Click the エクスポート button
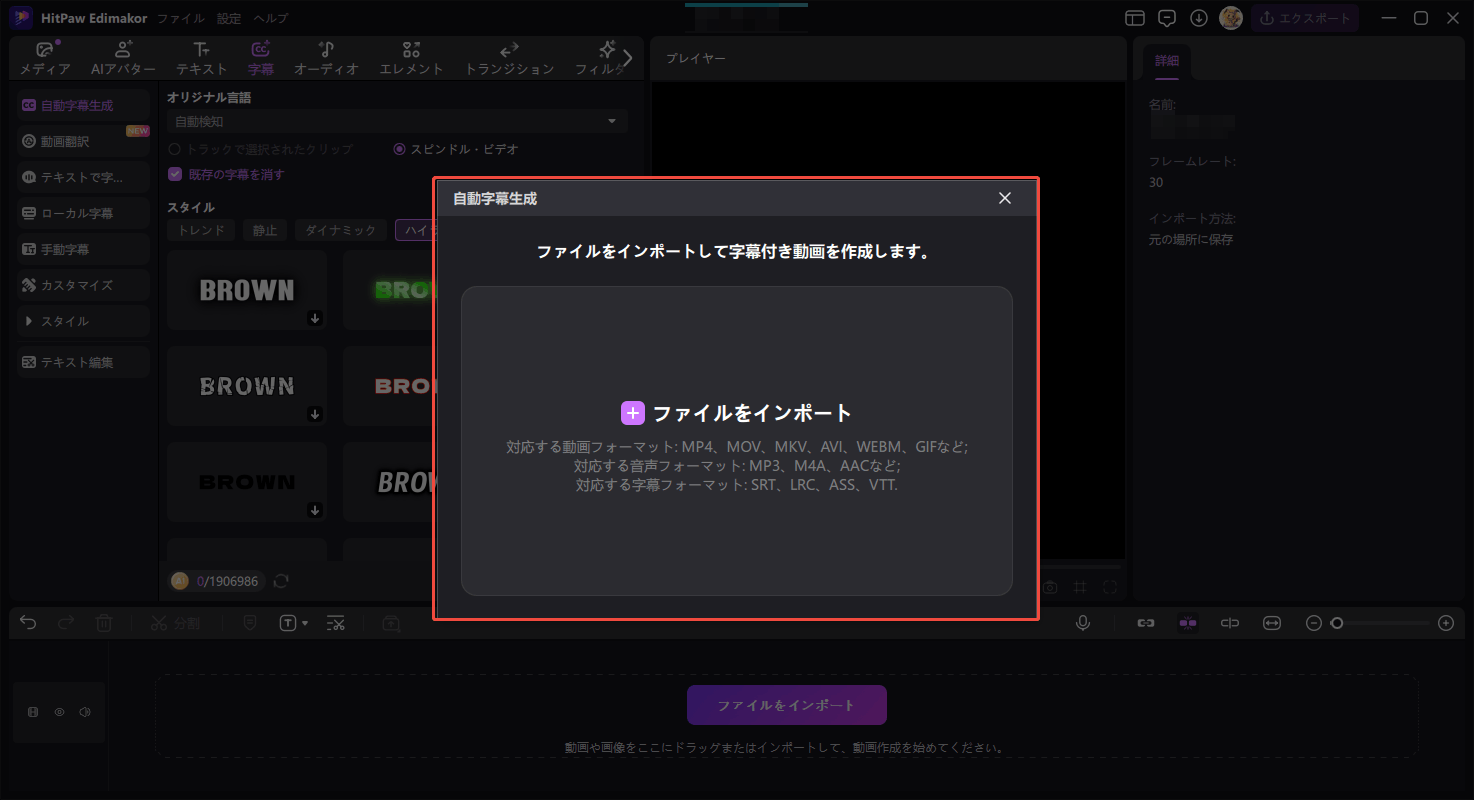The height and width of the screenshot is (800, 1474). (1305, 17)
